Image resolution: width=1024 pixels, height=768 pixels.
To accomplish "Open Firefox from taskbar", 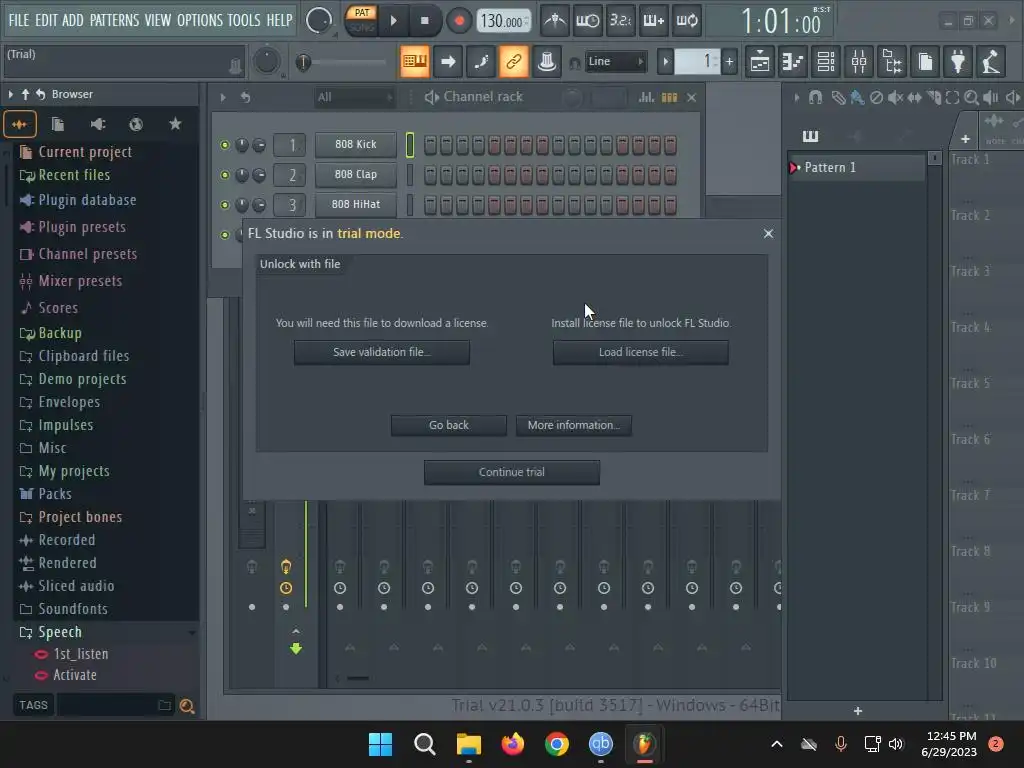I will click(x=513, y=744).
